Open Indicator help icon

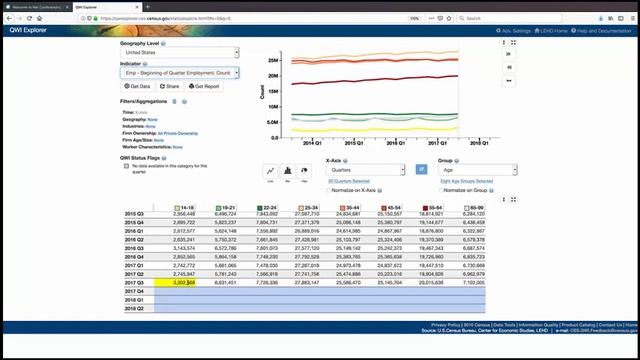[x=145, y=64]
